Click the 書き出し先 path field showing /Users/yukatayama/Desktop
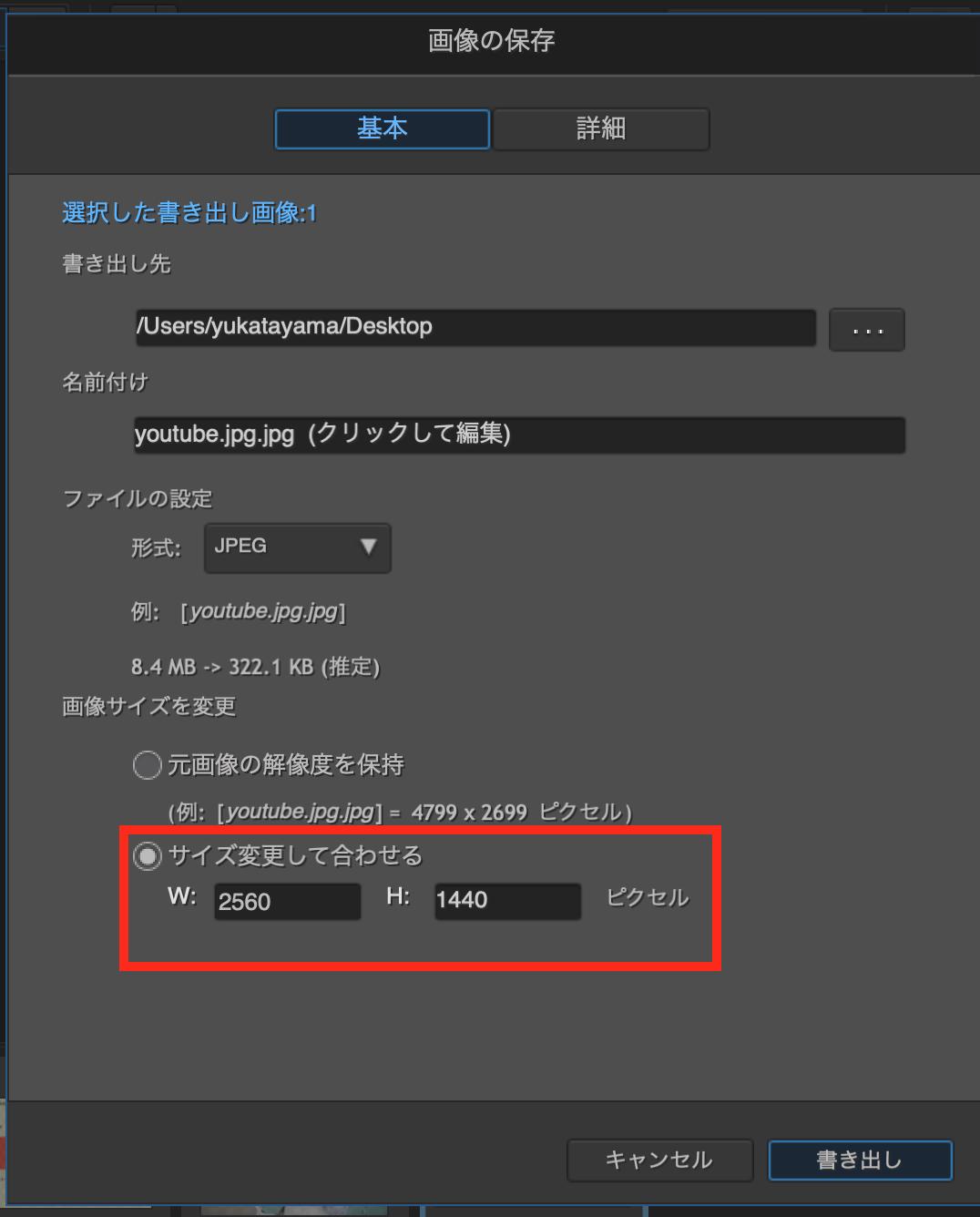 pyautogui.click(x=475, y=327)
